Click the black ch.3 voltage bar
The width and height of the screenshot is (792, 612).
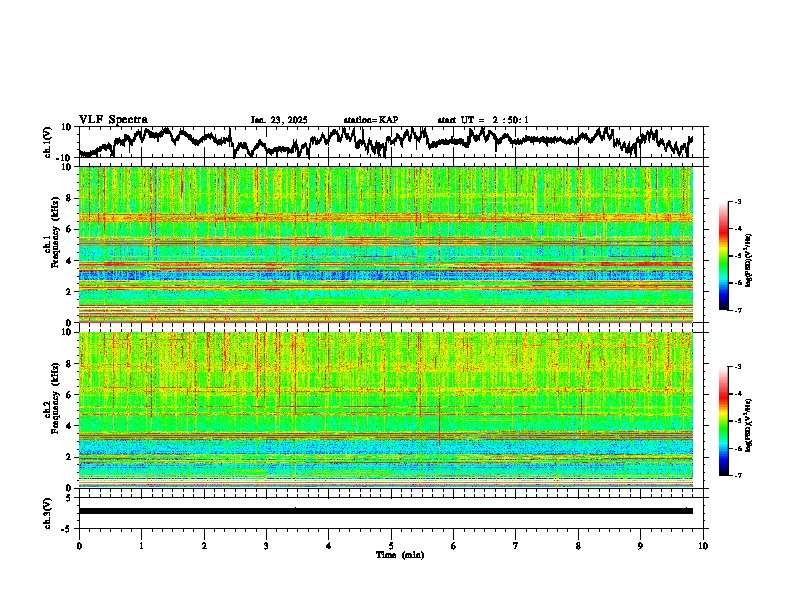tap(386, 511)
